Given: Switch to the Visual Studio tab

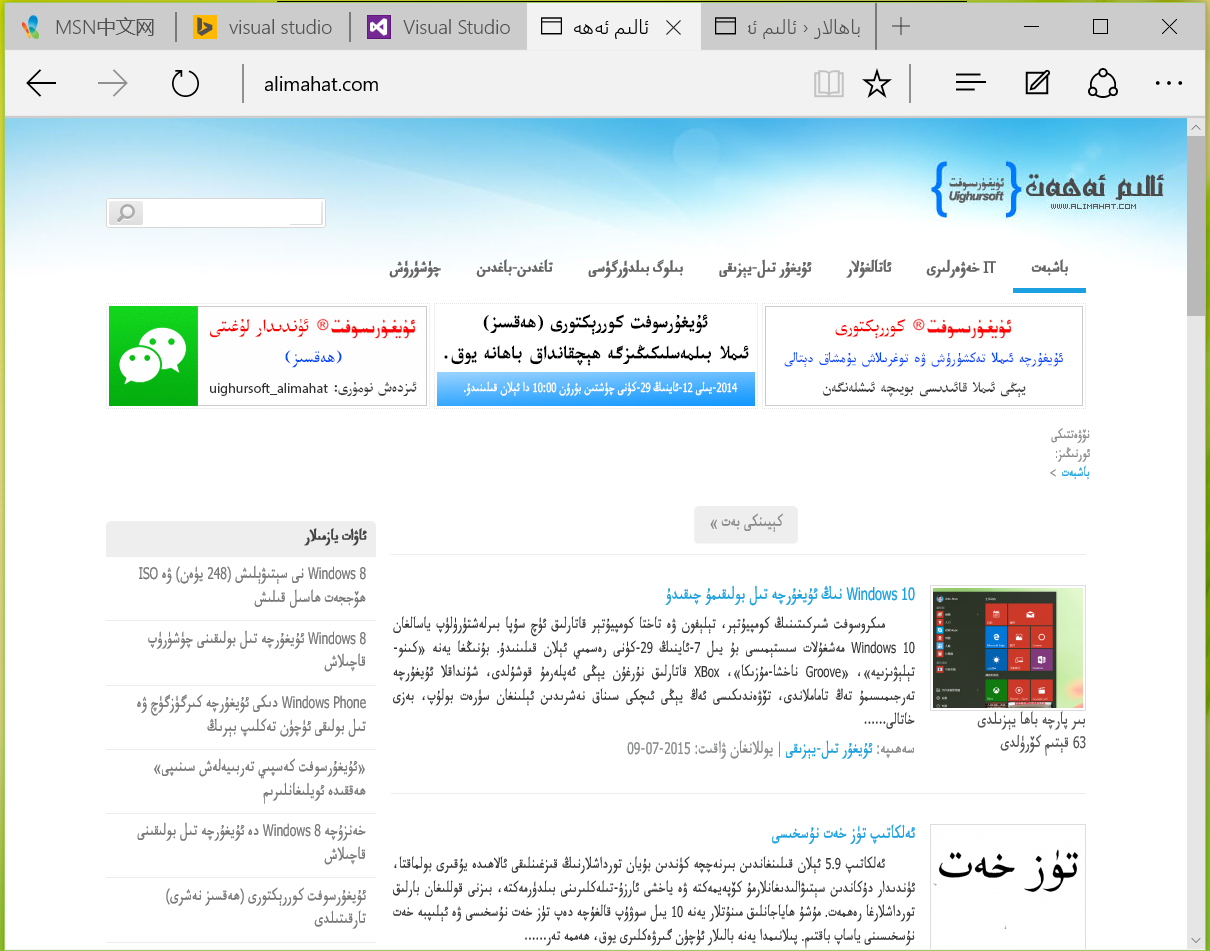Looking at the screenshot, I should click(438, 27).
